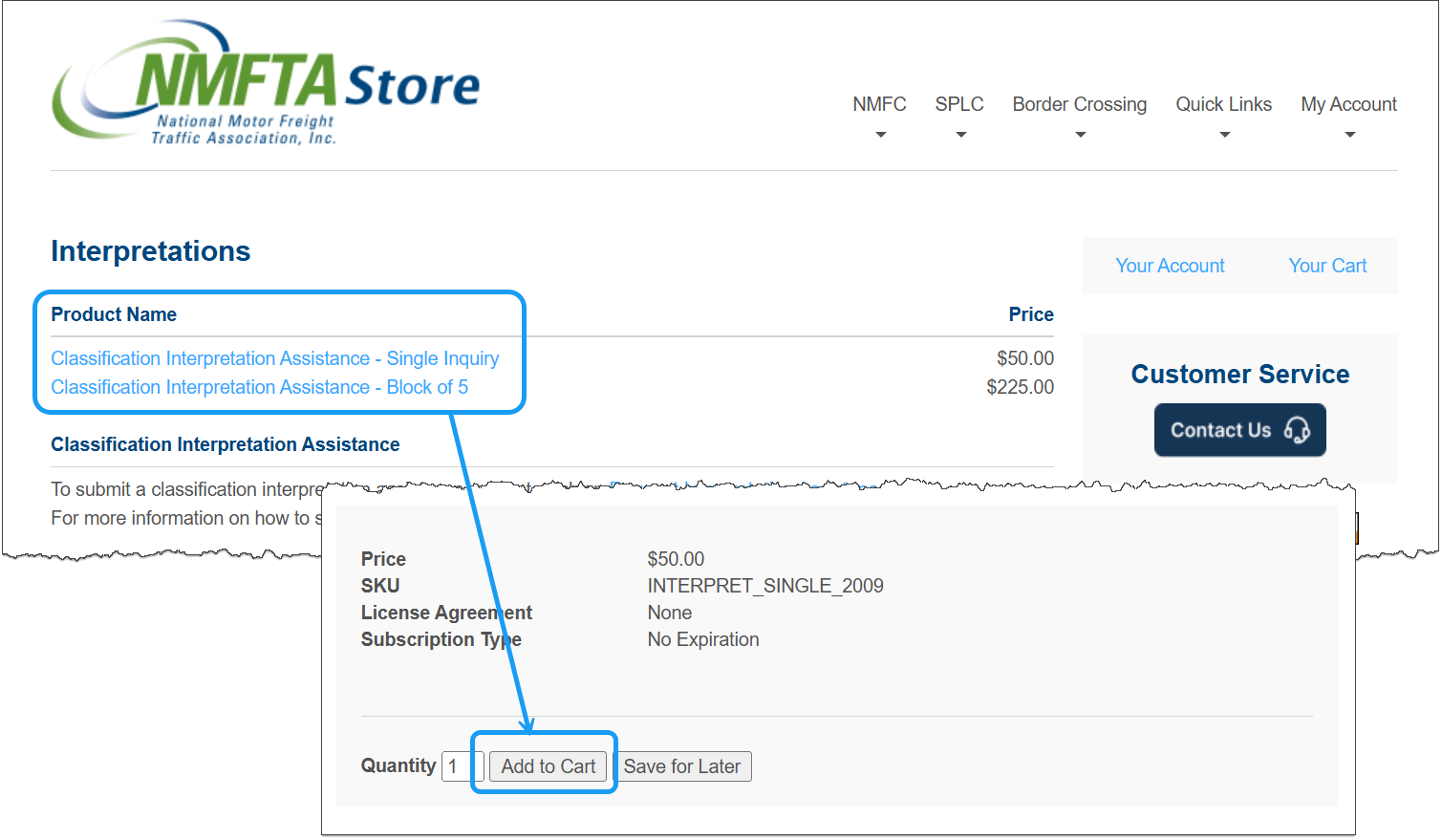Open the Border Crossing menu
This screenshot has width=1442, height=840.
(1080, 104)
